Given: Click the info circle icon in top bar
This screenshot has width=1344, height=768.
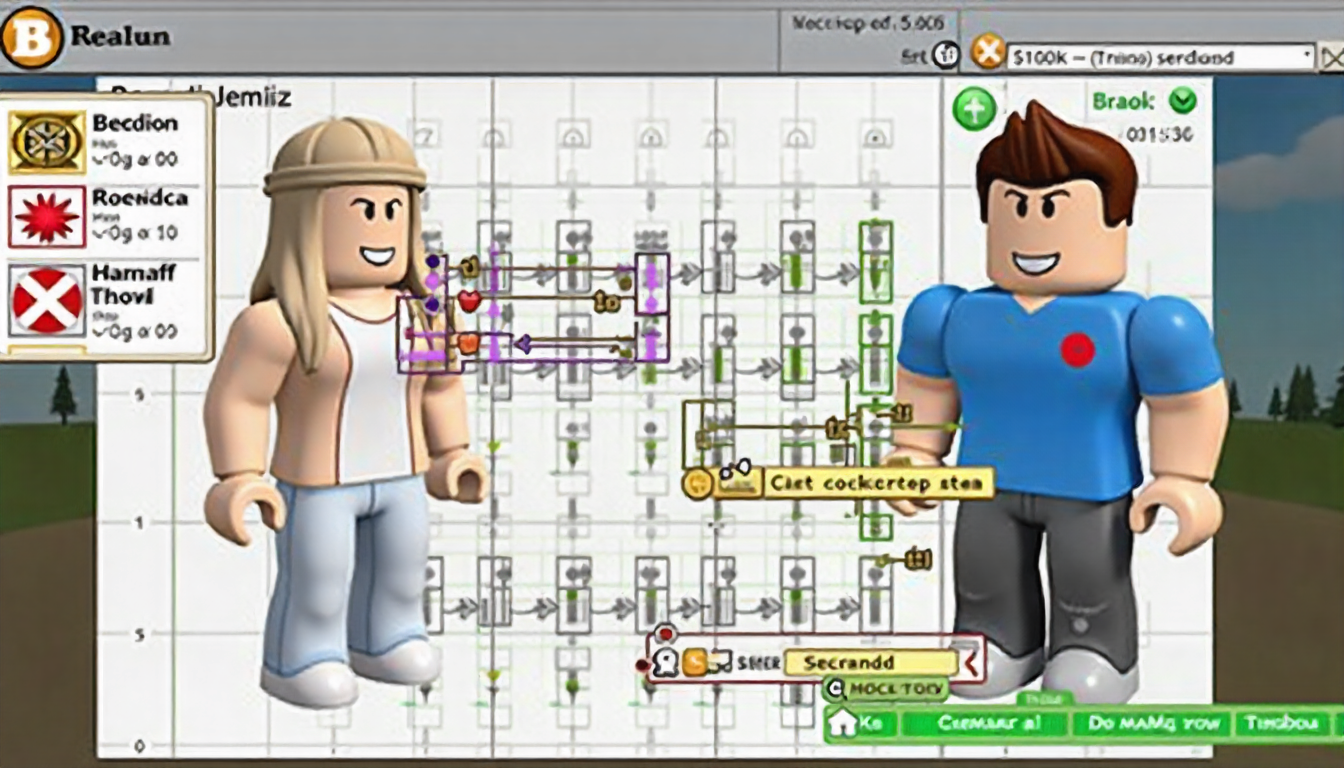Looking at the screenshot, I should pyautogui.click(x=945, y=55).
